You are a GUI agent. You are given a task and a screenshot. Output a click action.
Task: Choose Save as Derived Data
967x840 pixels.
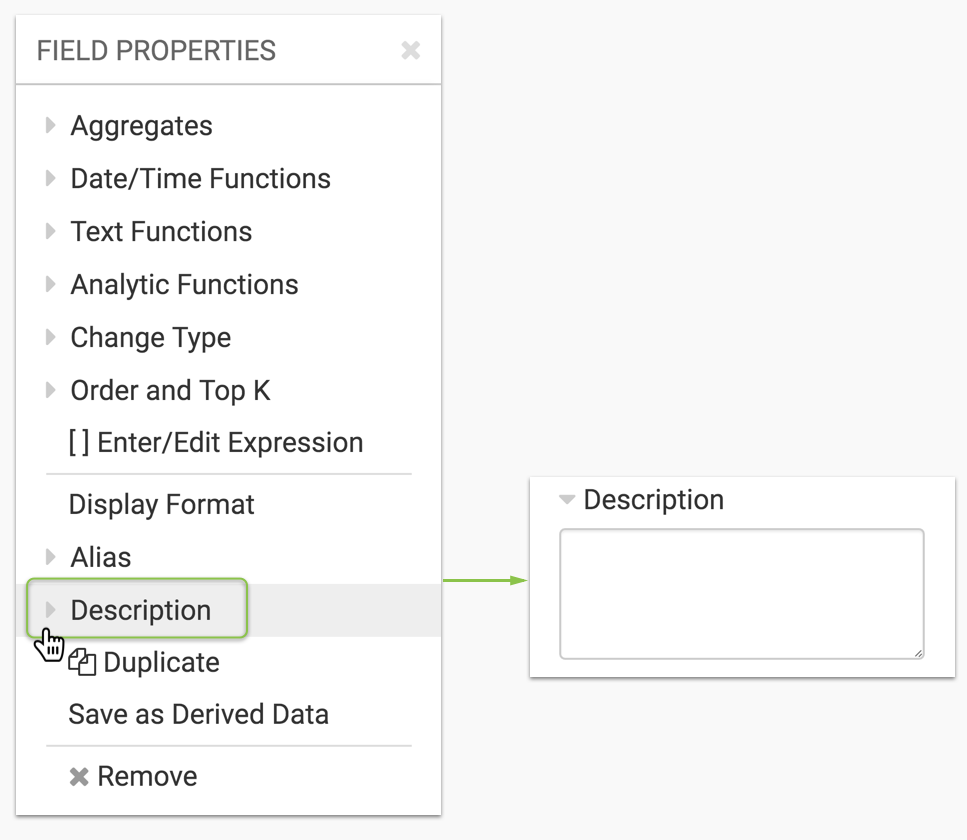(198, 715)
